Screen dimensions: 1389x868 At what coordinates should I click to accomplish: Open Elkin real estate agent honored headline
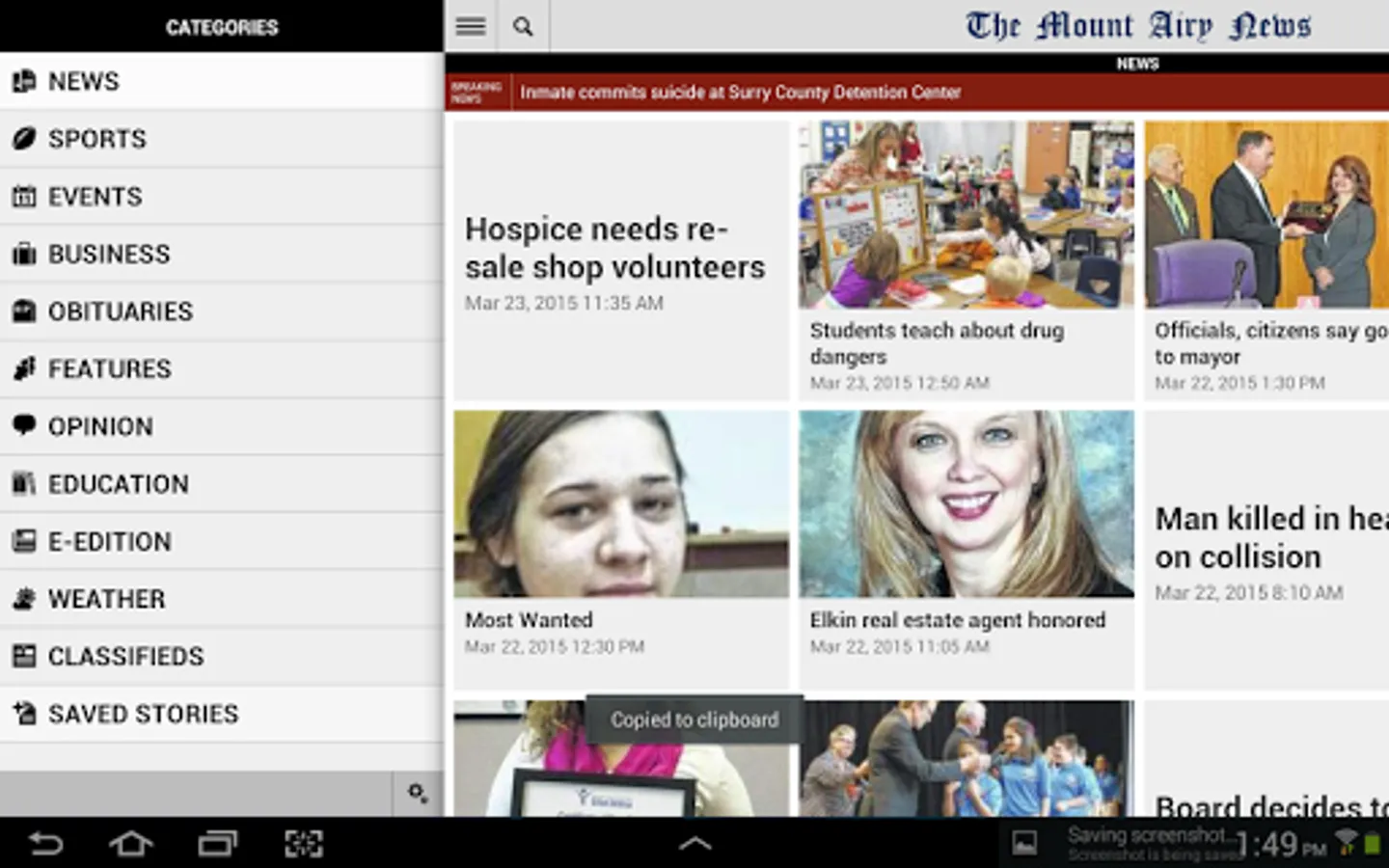click(958, 620)
